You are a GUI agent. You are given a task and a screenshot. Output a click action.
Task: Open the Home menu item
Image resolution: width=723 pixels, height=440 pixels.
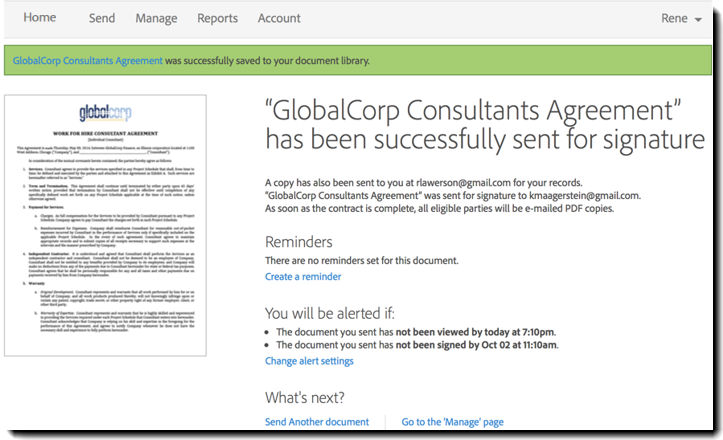point(40,18)
